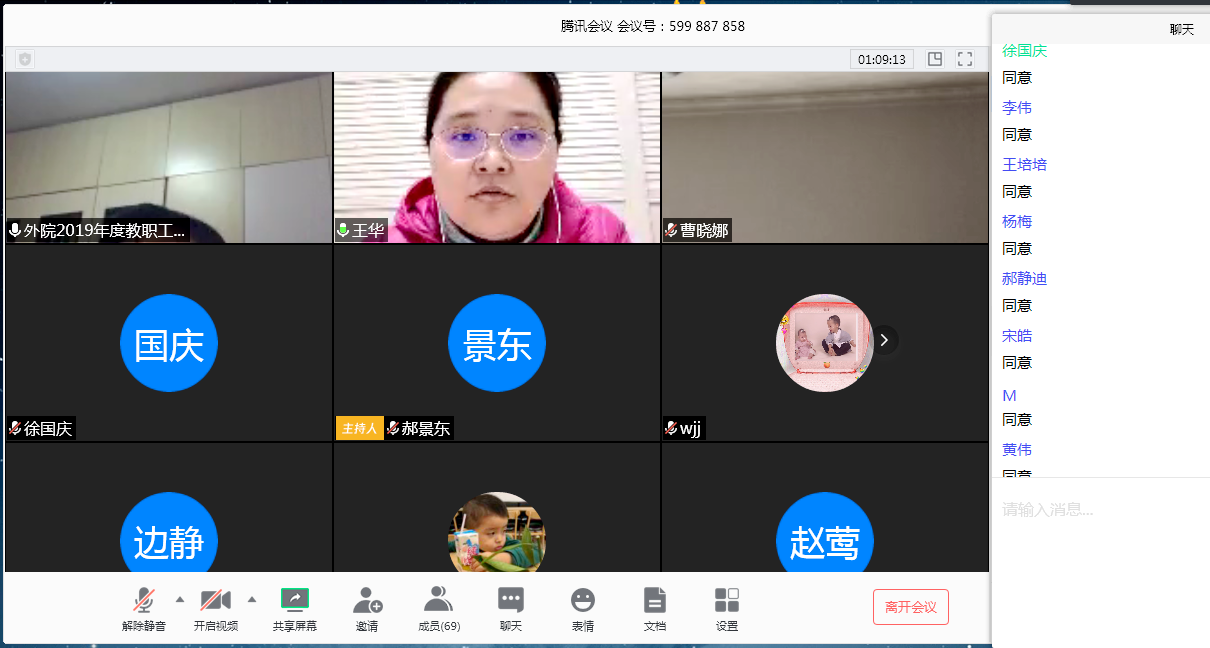This screenshot has width=1210, height=648.
Task: Expand the video options arrow beside camera
Action: pos(252,599)
